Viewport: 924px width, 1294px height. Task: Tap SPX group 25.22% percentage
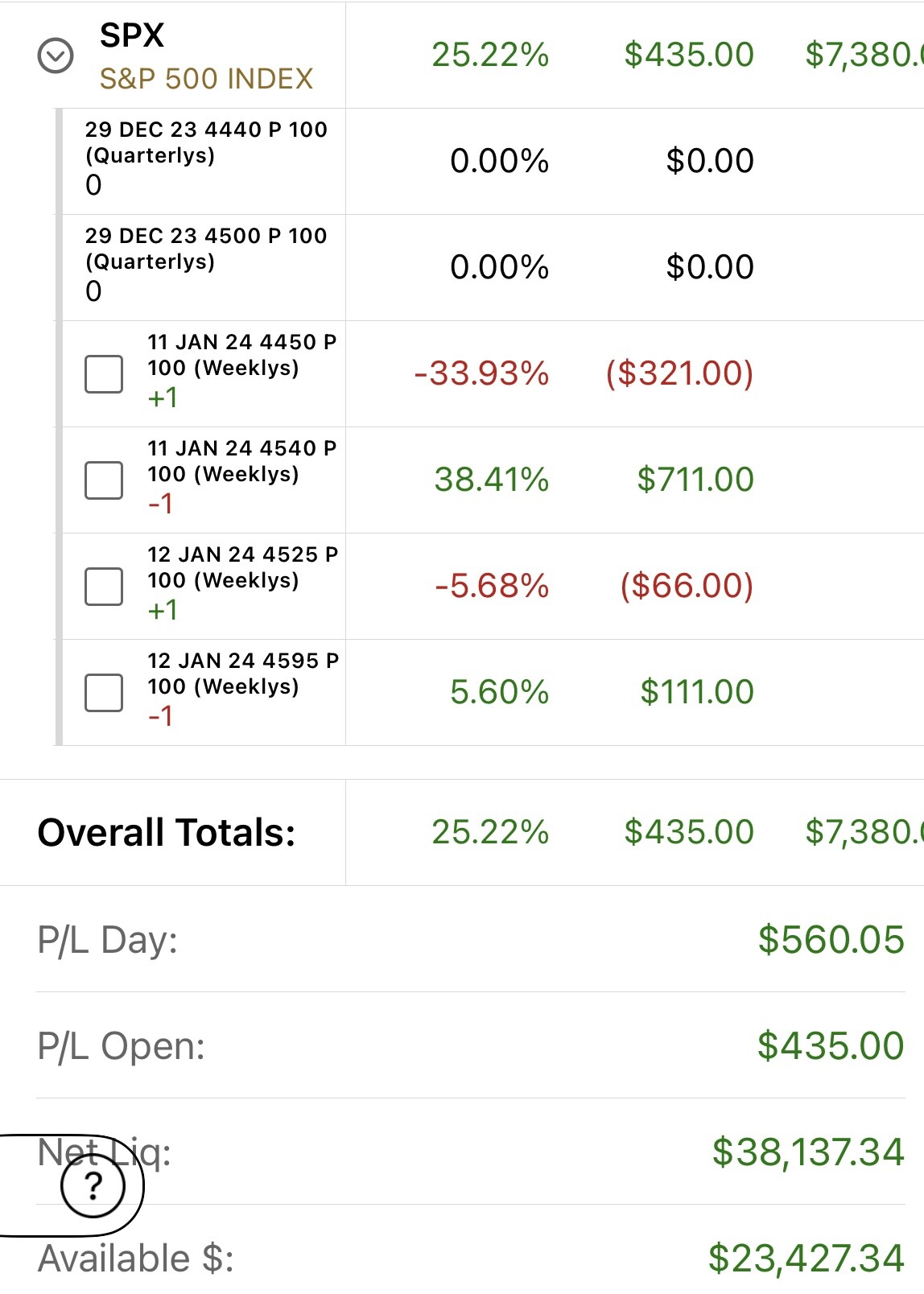click(490, 55)
